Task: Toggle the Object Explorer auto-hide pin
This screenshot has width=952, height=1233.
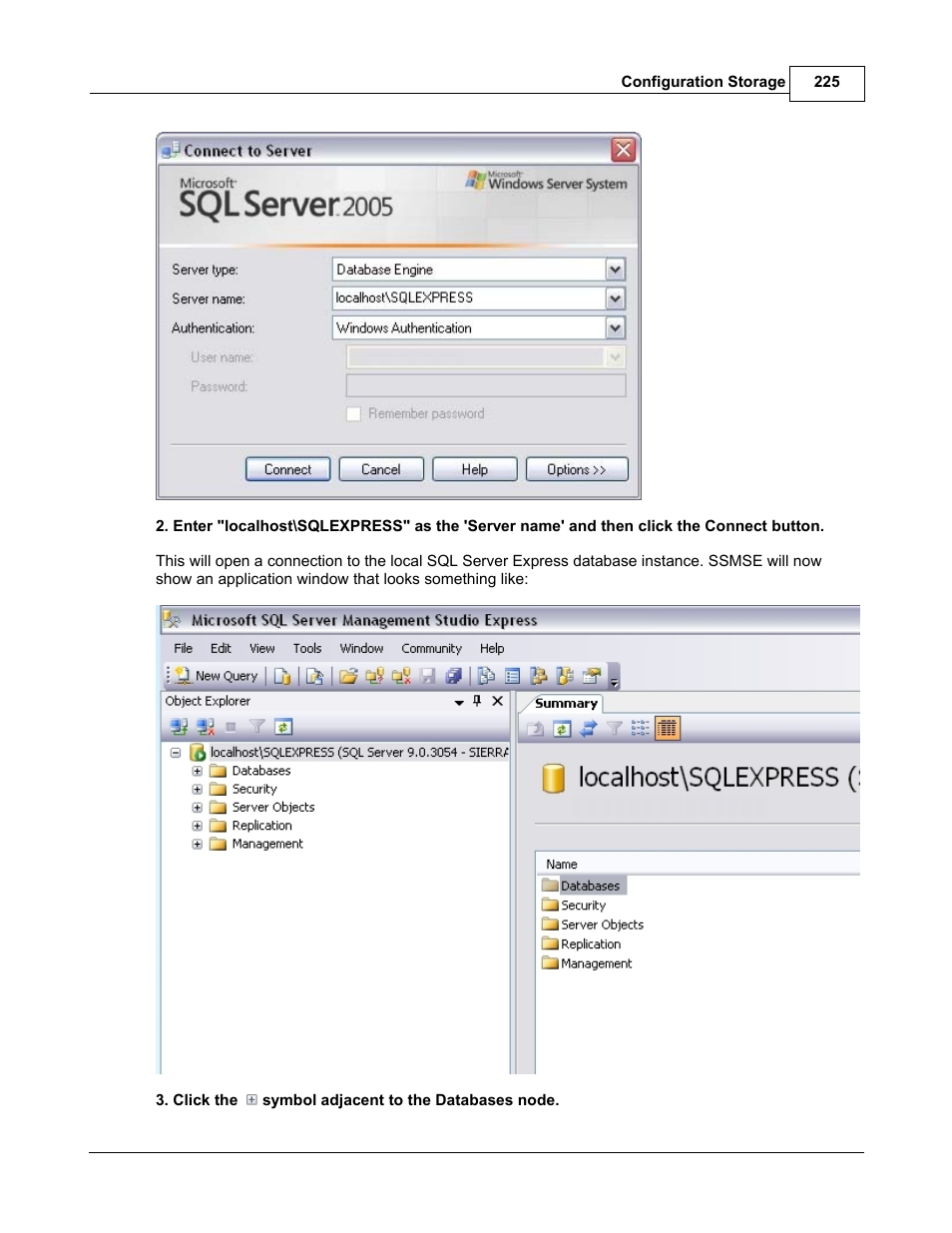Action: coord(477,702)
